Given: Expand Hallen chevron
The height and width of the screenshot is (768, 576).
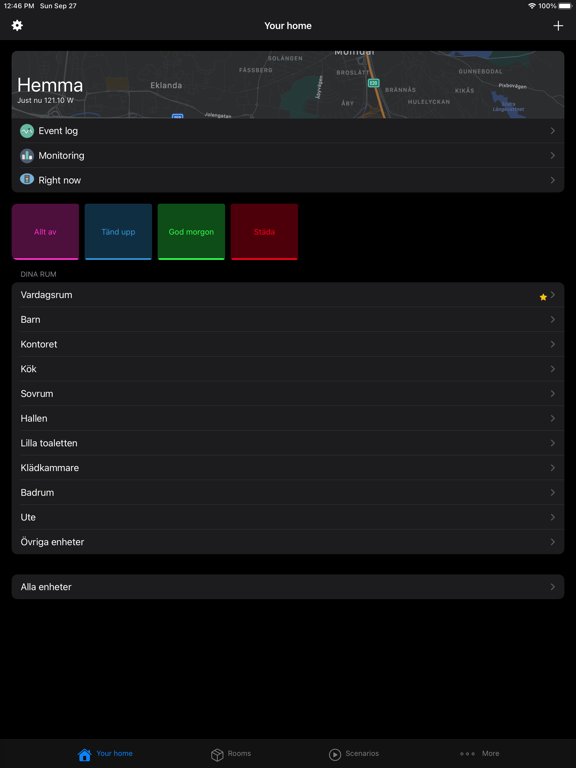Looking at the screenshot, I should coord(552,418).
